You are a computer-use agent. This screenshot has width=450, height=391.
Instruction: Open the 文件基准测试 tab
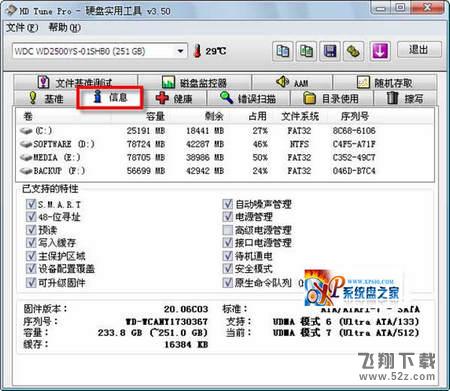(76, 82)
